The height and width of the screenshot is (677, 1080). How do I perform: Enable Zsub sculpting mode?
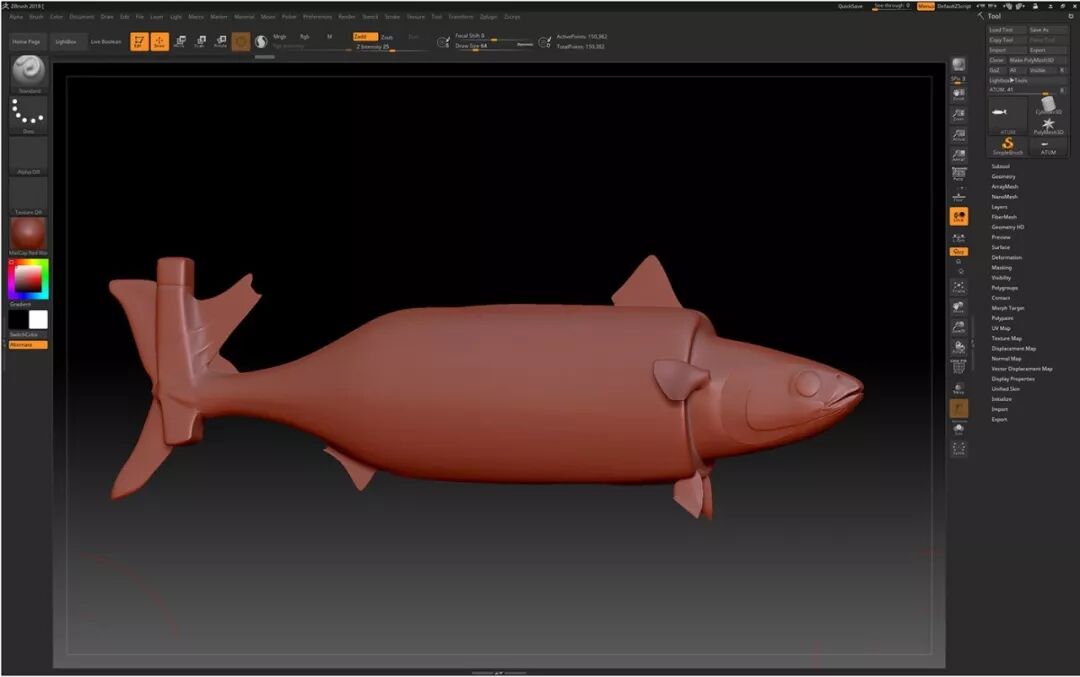(386, 37)
